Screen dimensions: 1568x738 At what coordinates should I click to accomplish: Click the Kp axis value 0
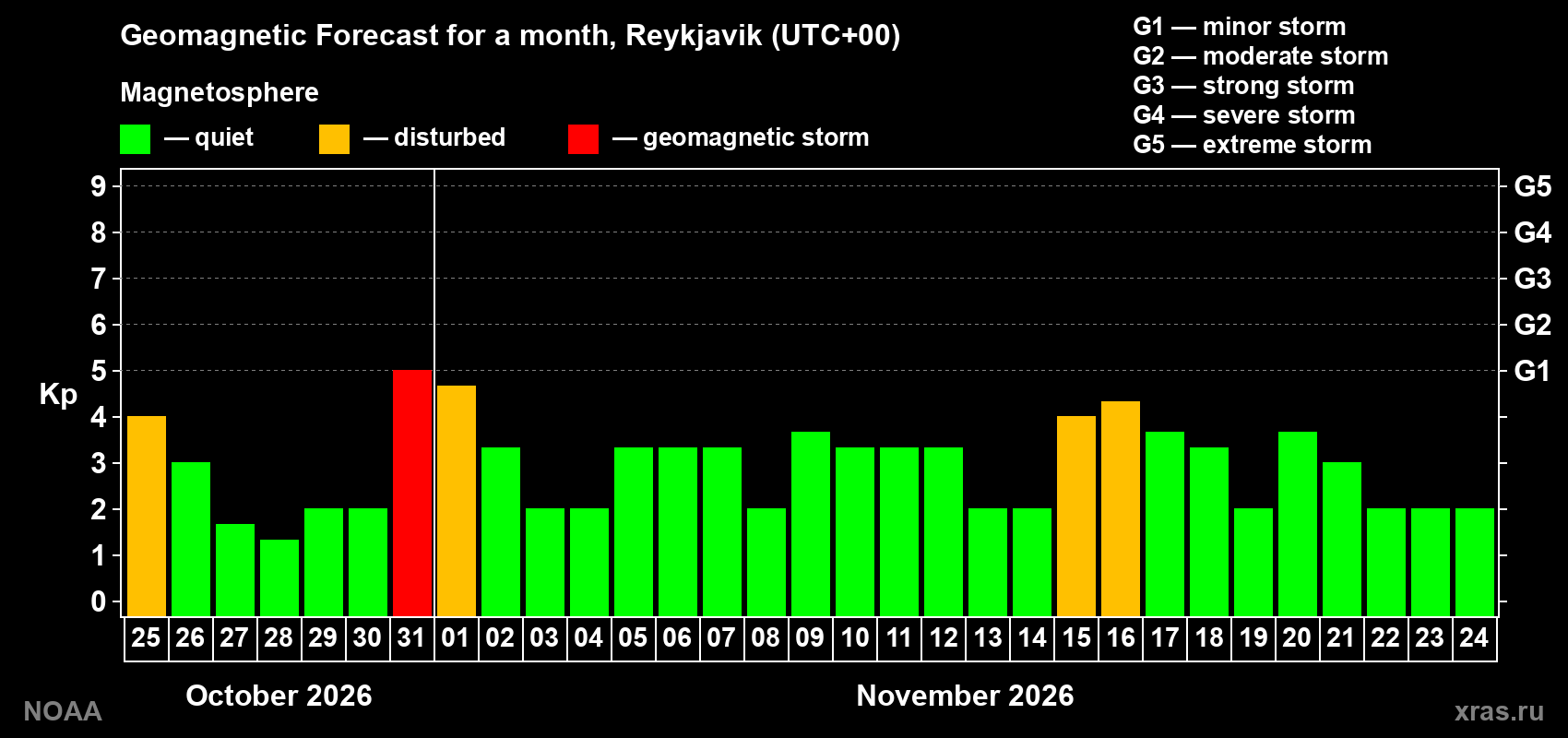point(99,601)
